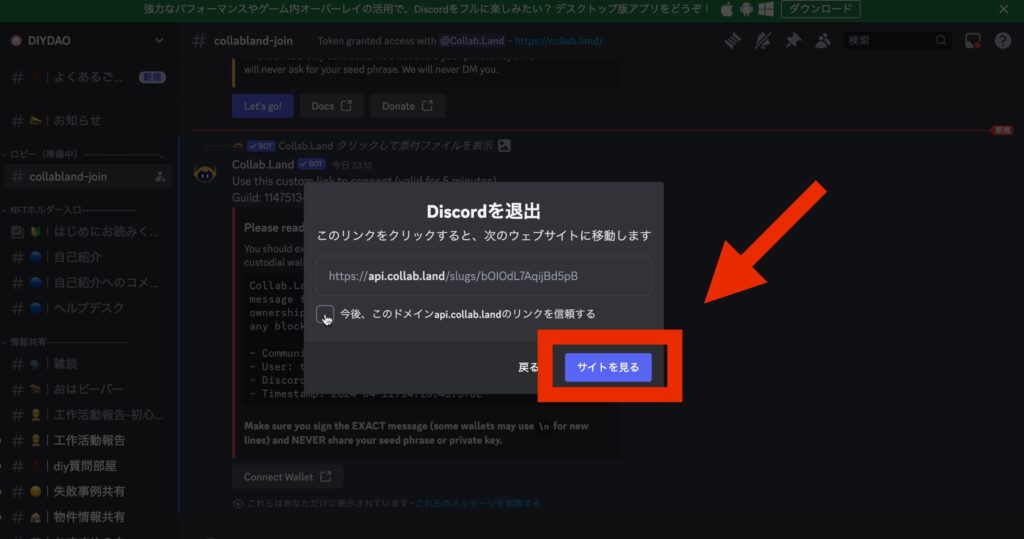Open the 物件情報共有 channel
The image size is (1024, 539).
tap(88, 517)
